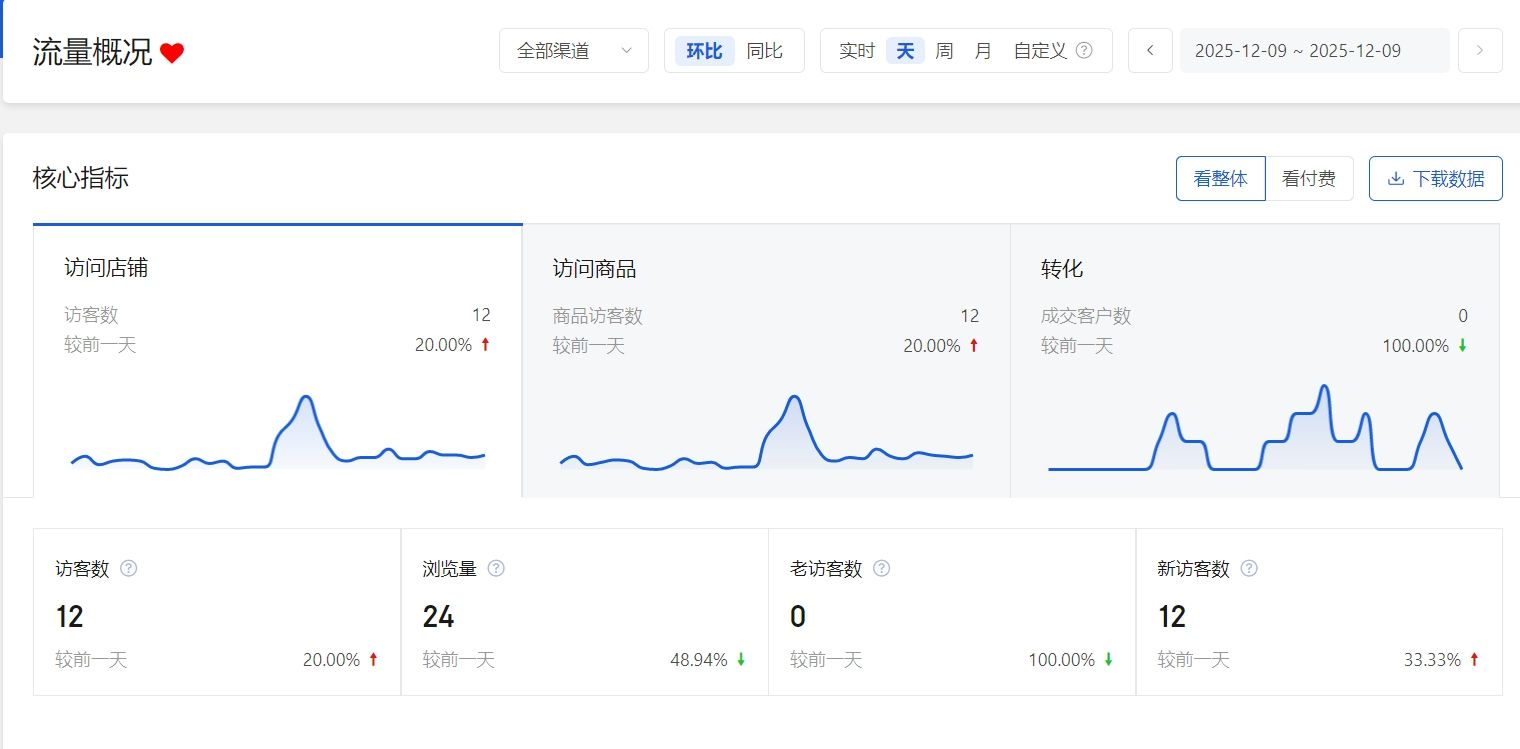The image size is (1520, 749).
Task: Toggle view to 看付费
Action: click(x=1308, y=179)
